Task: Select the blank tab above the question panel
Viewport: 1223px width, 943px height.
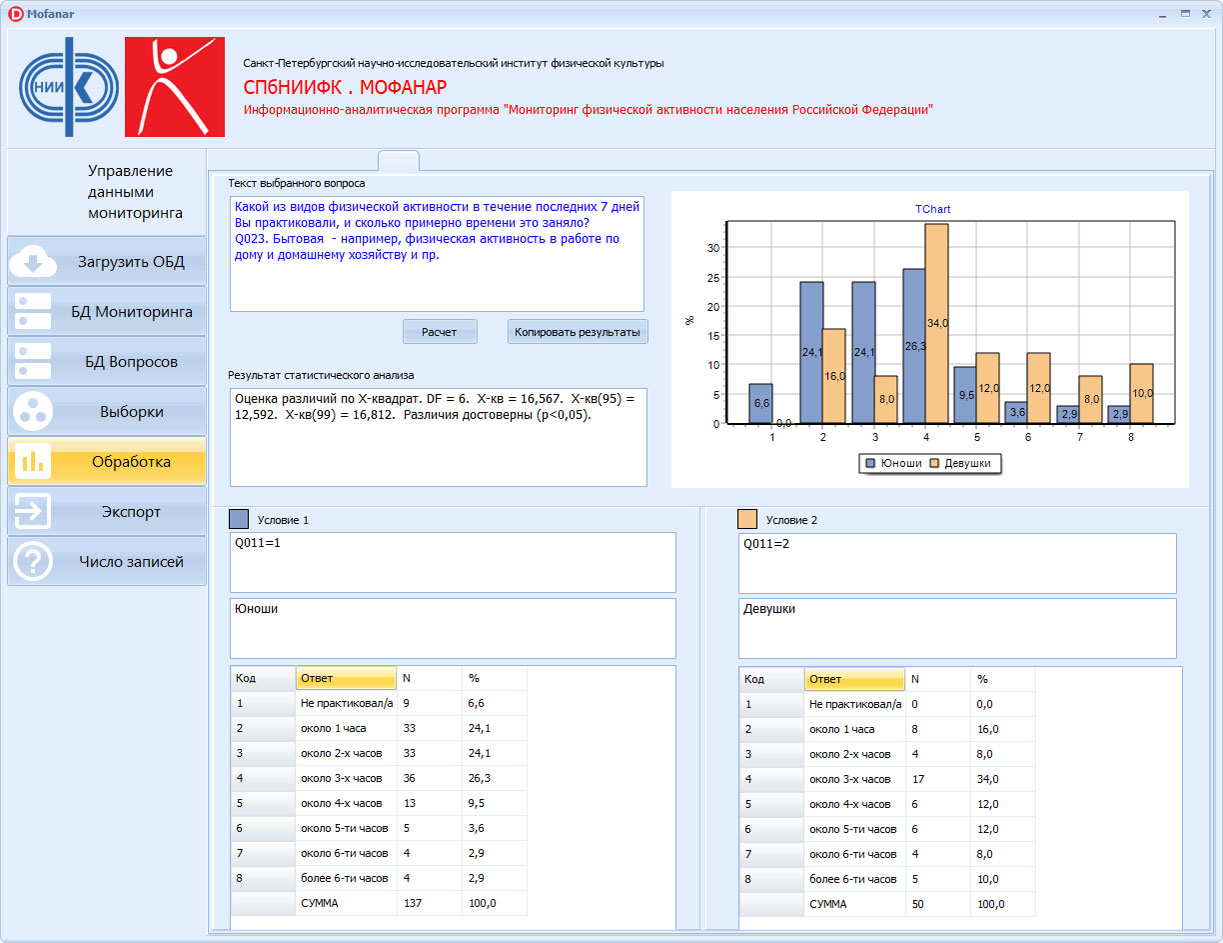Action: coord(399,161)
